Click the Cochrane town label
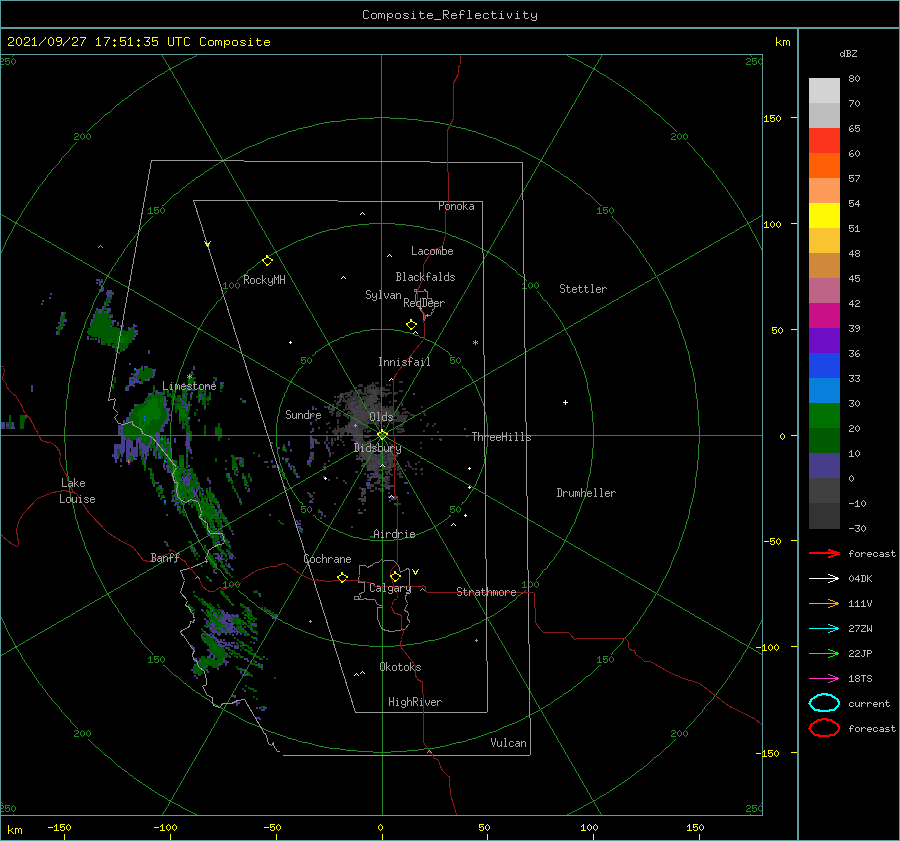The image size is (900, 841). (327, 559)
